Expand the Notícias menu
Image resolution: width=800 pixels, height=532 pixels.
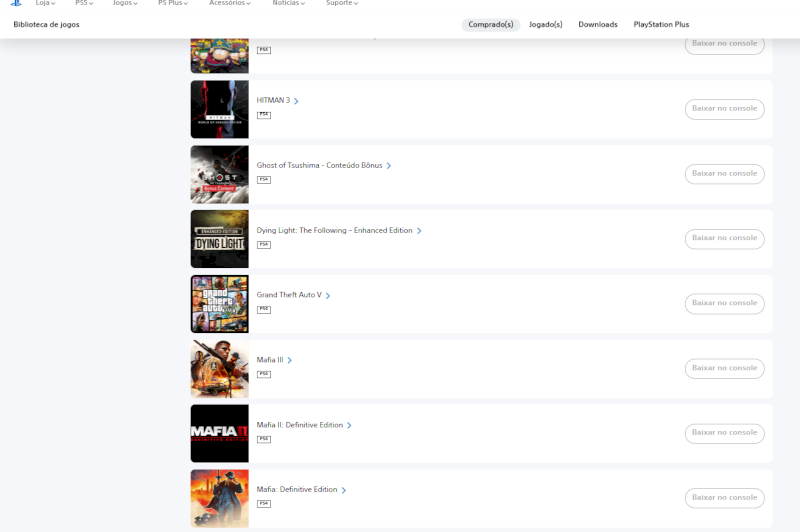(x=289, y=3)
